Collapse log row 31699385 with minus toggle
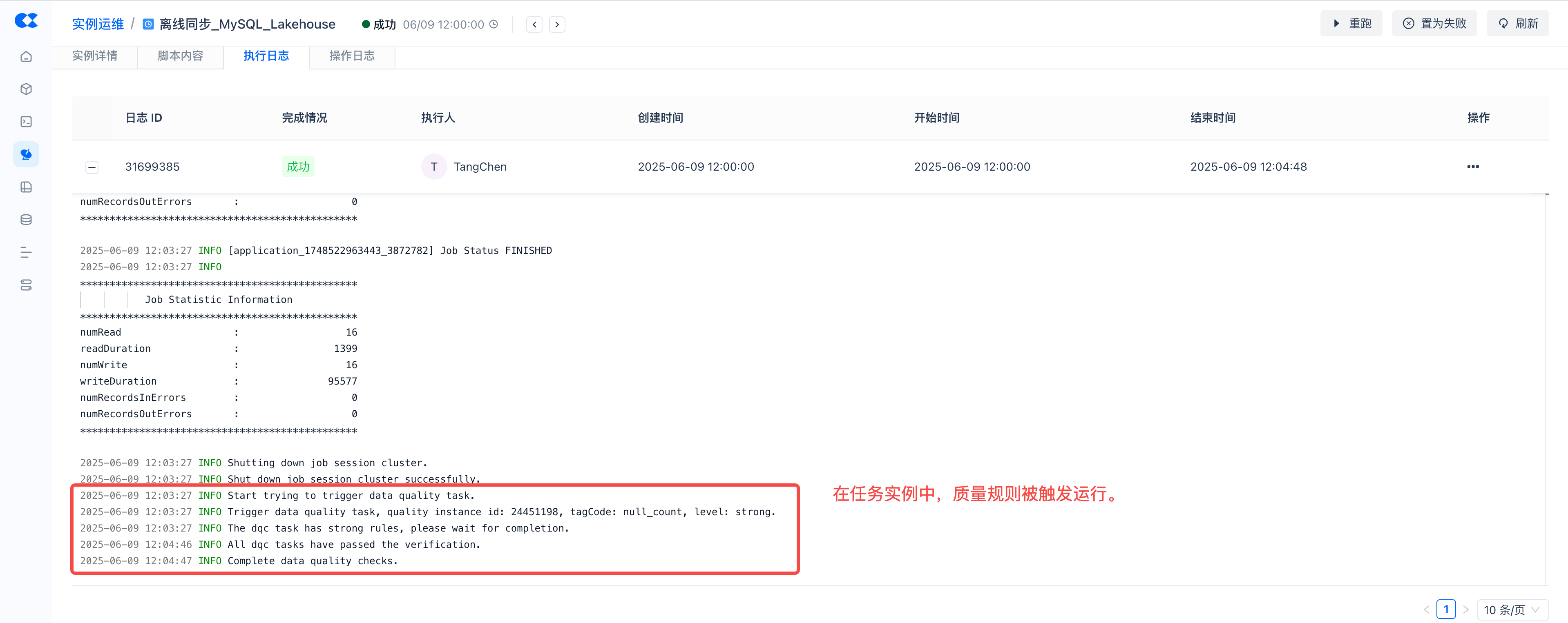1568x623 pixels. (x=92, y=167)
